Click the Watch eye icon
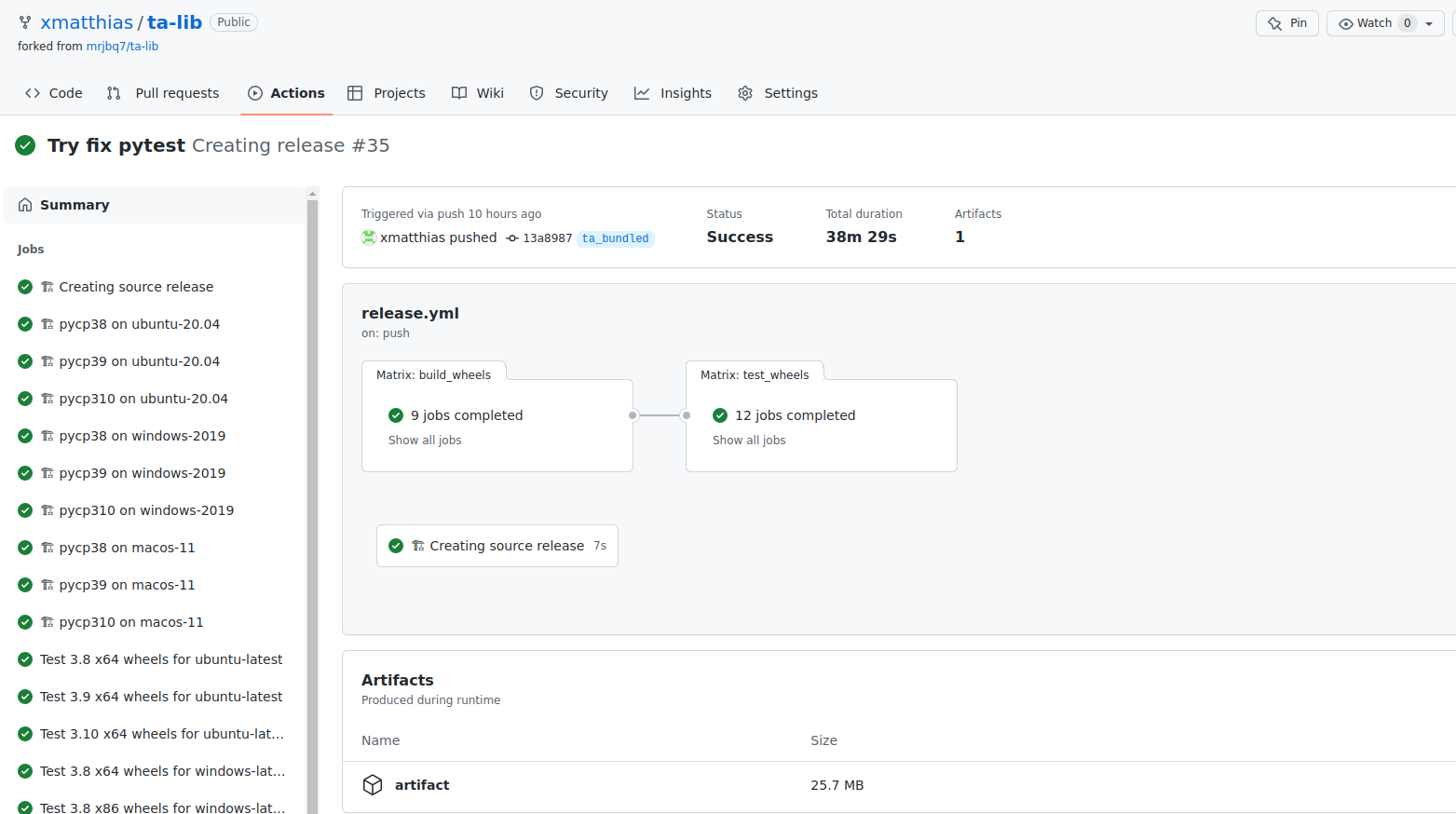 1346,23
